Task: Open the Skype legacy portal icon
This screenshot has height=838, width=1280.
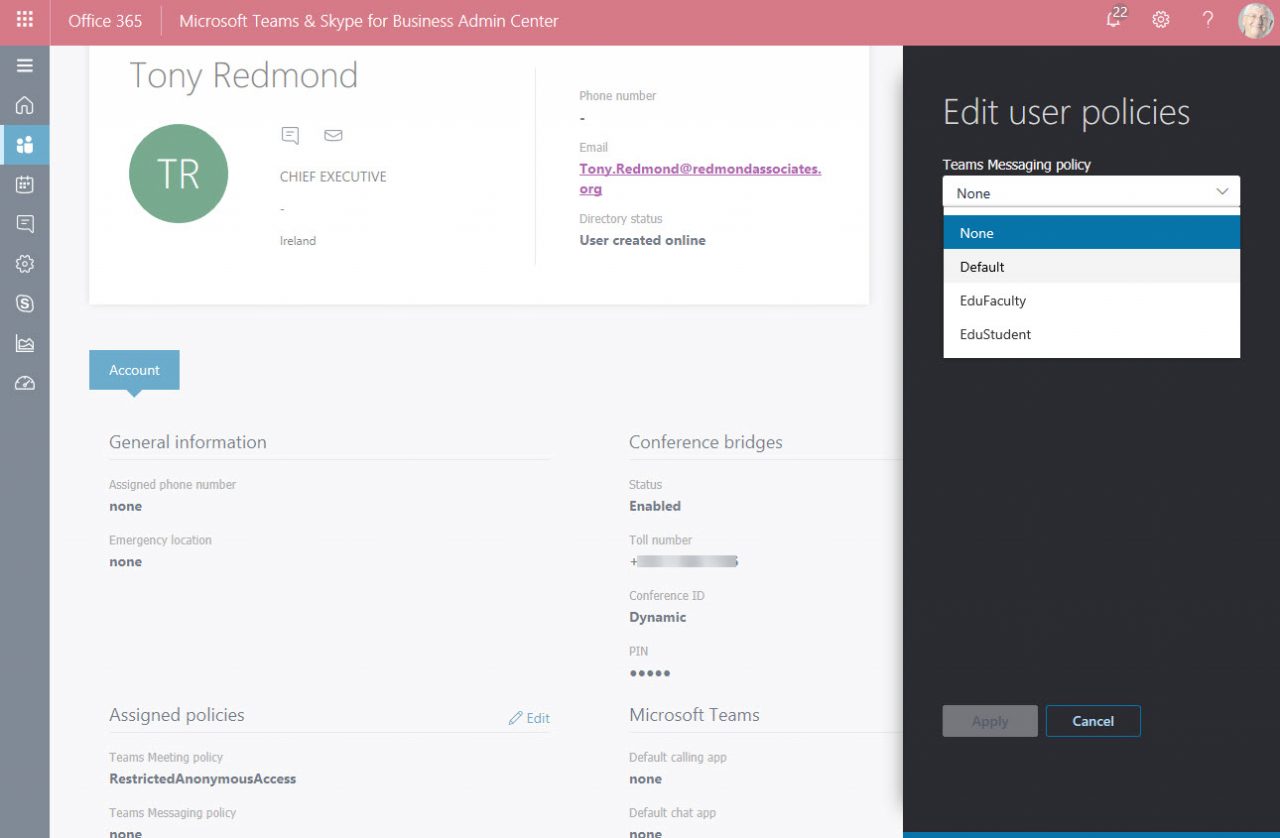Action: pos(25,304)
